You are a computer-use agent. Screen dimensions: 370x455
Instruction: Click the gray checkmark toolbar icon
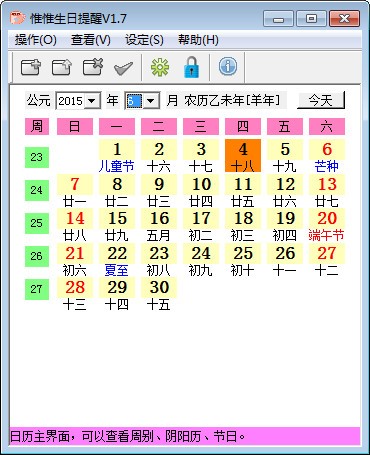tap(123, 68)
